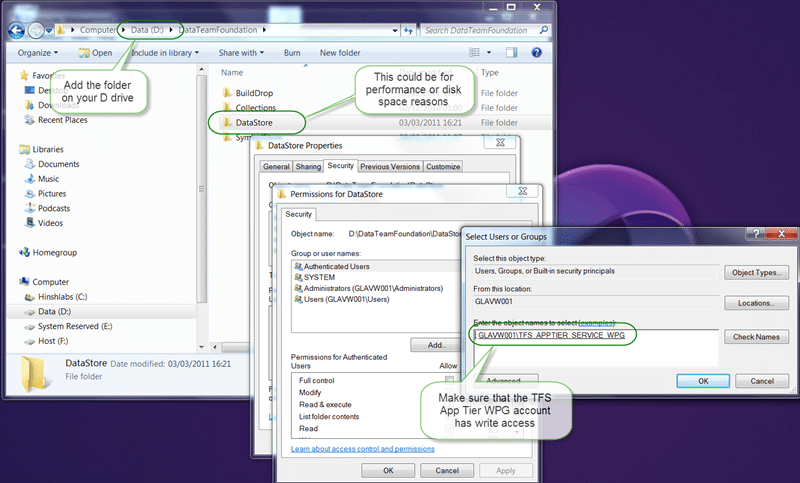The image size is (800, 483).
Task: Click Cancel in Permissions for DataStore
Action: click(447, 471)
